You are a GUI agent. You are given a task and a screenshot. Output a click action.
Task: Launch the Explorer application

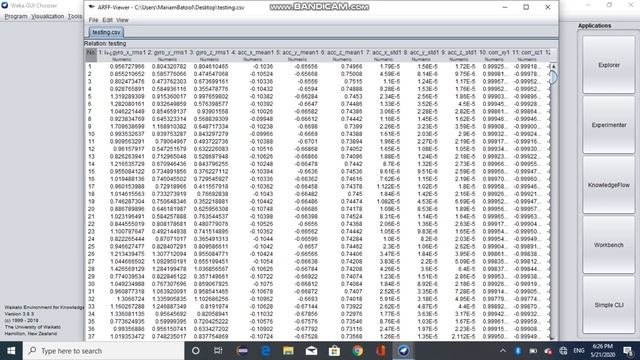point(609,65)
